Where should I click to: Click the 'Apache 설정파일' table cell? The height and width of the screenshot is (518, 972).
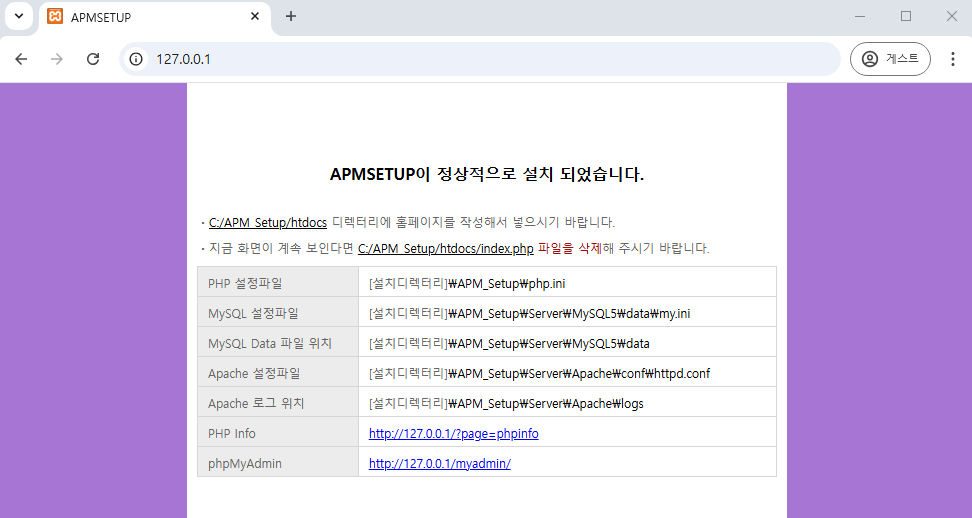pos(278,372)
